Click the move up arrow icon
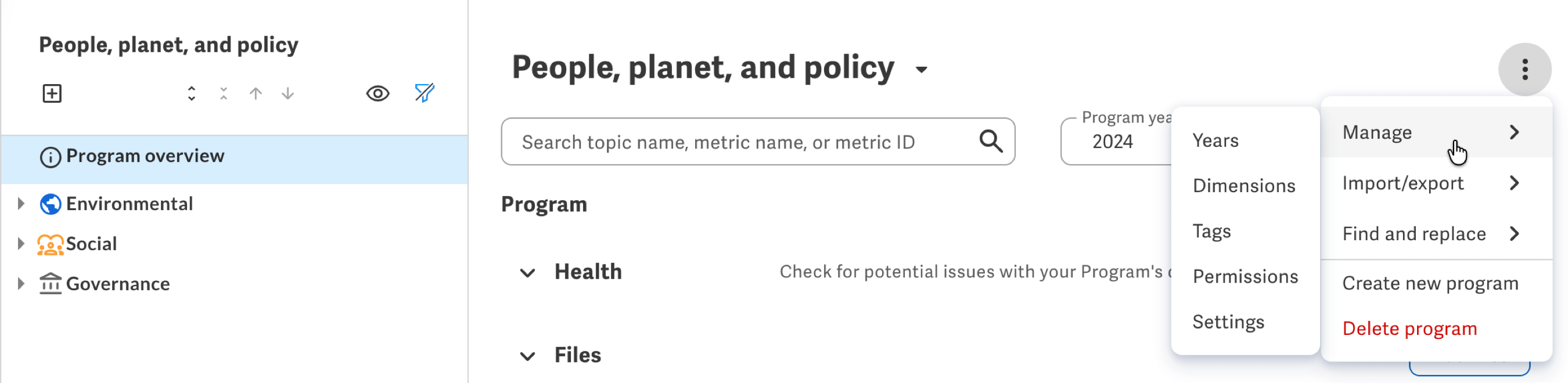The height and width of the screenshot is (383, 1568). click(x=256, y=93)
